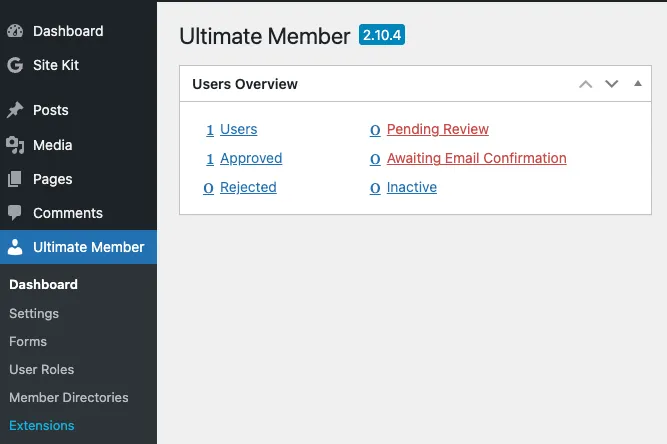
Task: Move Users Overview panel up
Action: [586, 84]
